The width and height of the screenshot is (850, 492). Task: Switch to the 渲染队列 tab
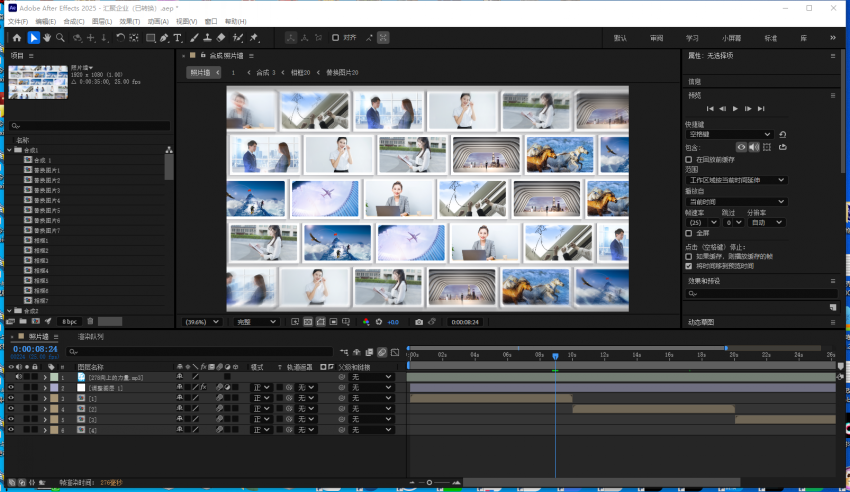(x=91, y=337)
